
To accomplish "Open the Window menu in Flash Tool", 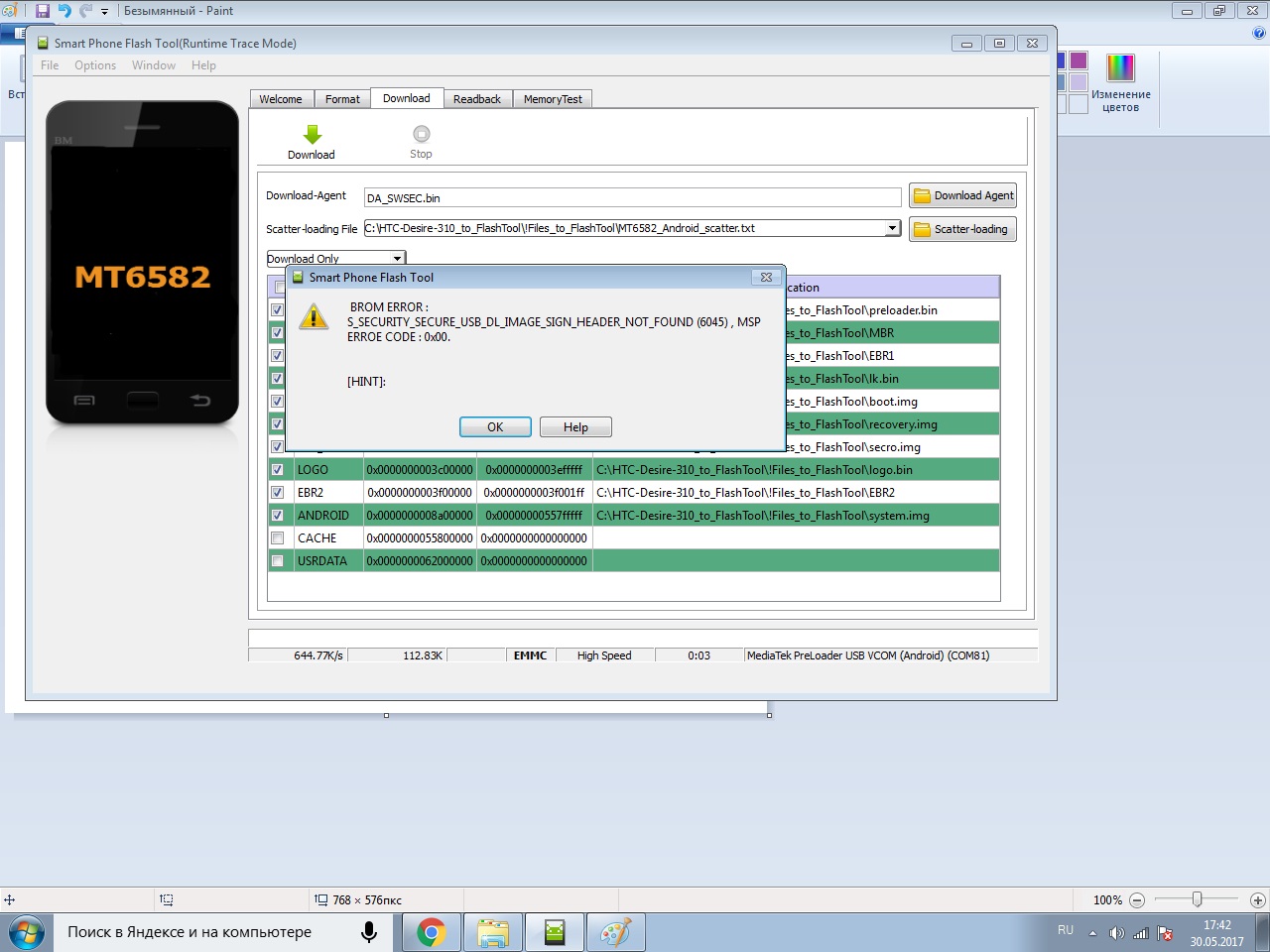I will click(x=154, y=65).
